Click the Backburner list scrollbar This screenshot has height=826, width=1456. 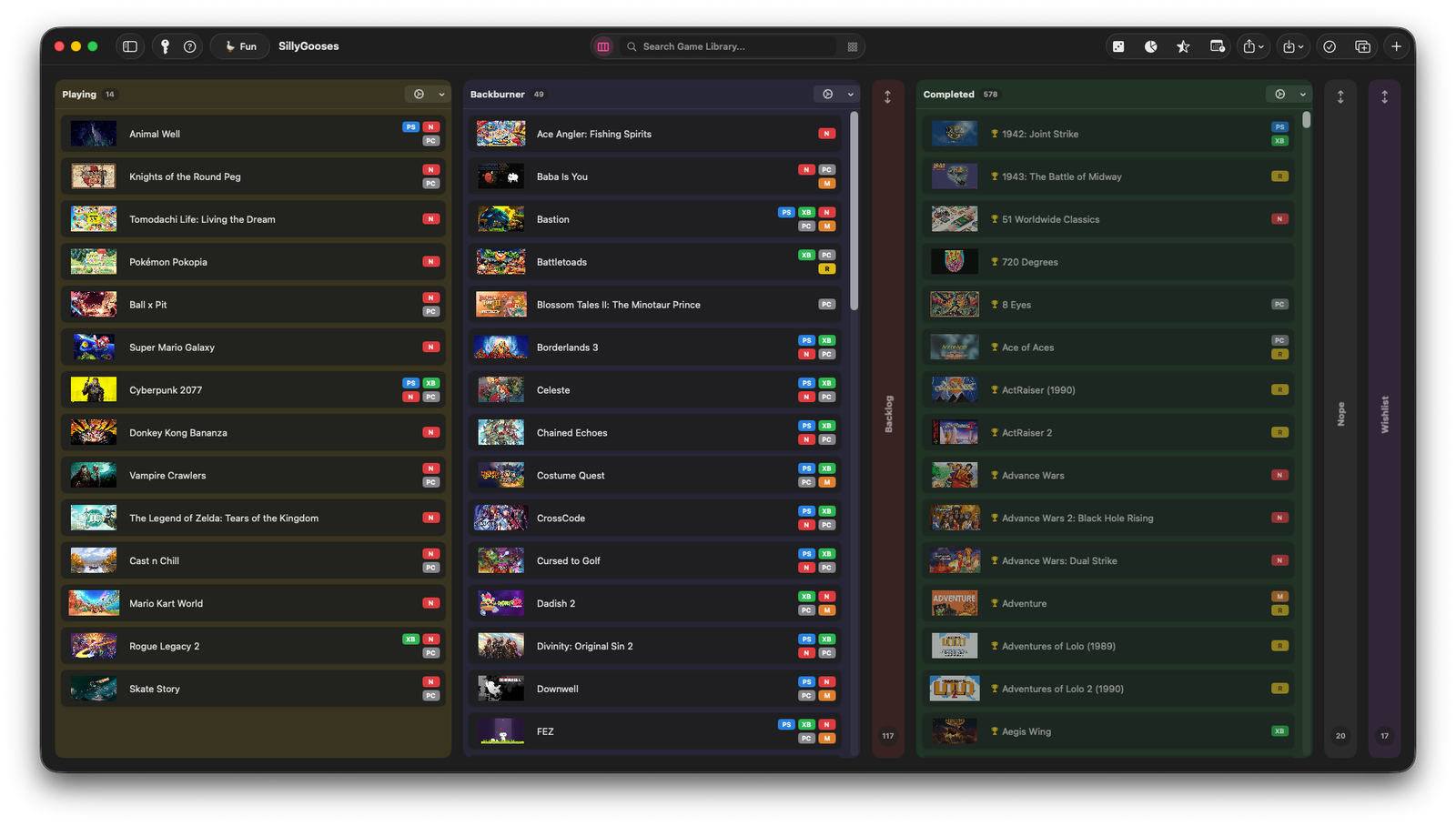(854, 211)
